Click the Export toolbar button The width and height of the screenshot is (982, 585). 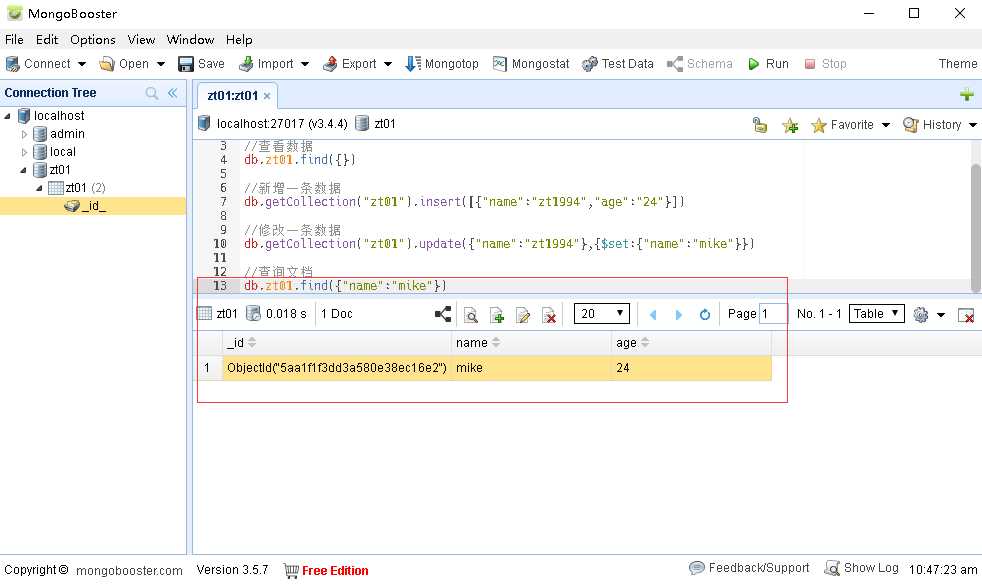(x=349, y=64)
